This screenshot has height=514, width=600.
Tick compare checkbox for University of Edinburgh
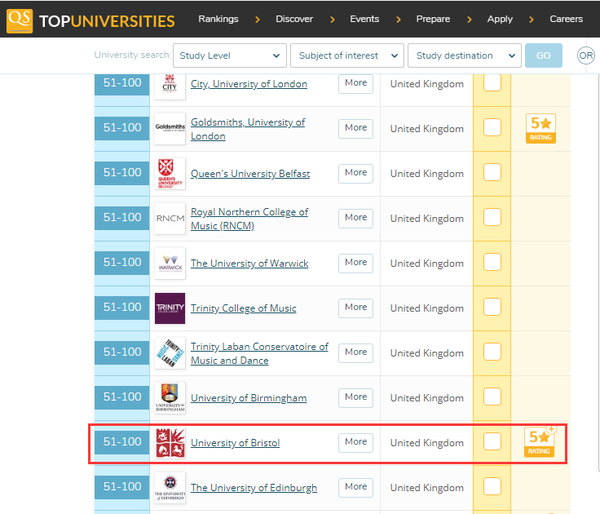coord(492,486)
